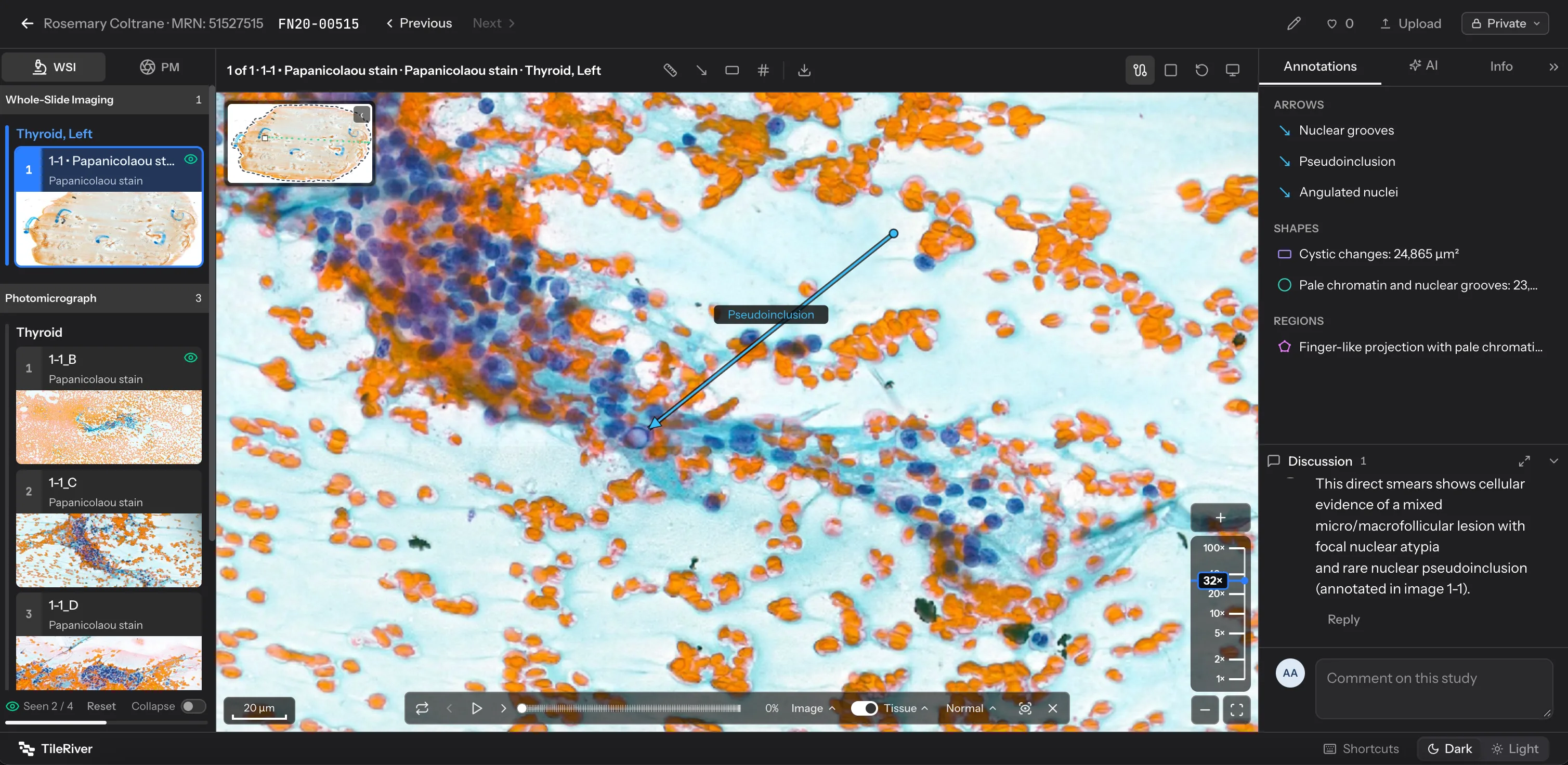The width and height of the screenshot is (1568, 765).
Task: Switch to the AI tab
Action: pyautogui.click(x=1423, y=65)
